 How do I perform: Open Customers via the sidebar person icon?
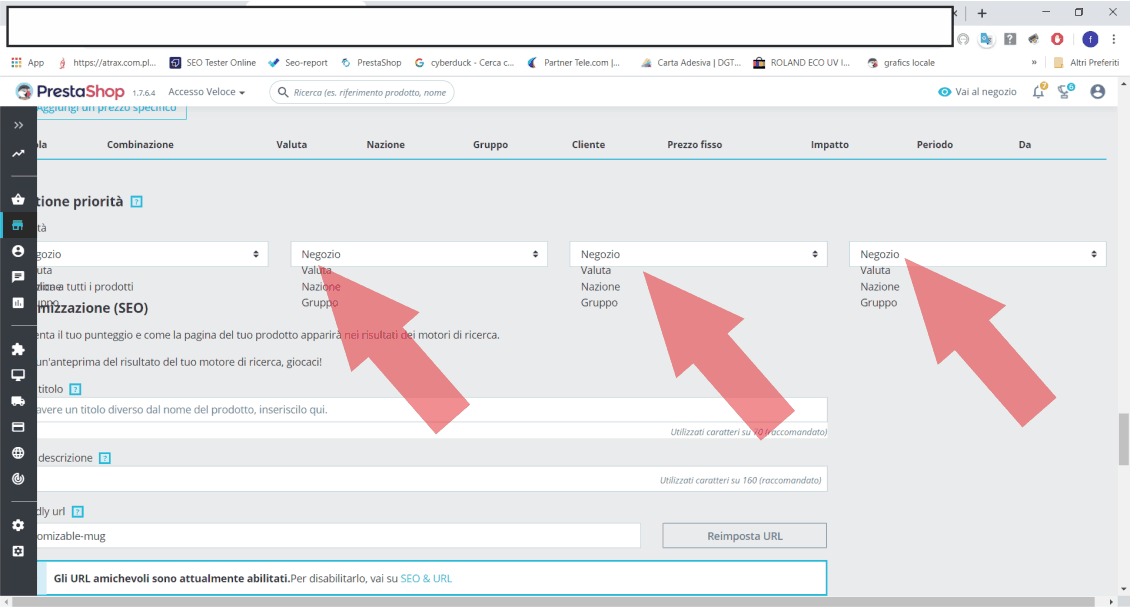coord(18,251)
